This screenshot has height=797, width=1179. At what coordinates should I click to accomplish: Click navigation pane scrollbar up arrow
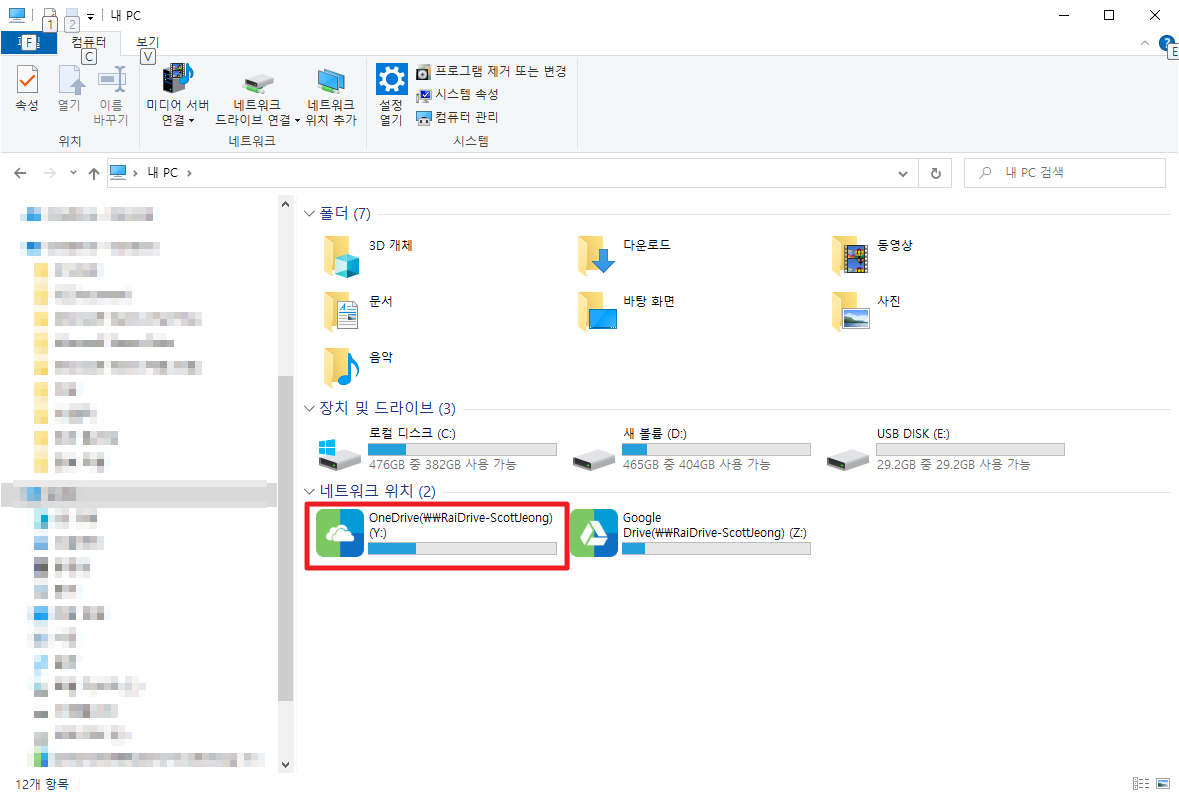point(285,205)
